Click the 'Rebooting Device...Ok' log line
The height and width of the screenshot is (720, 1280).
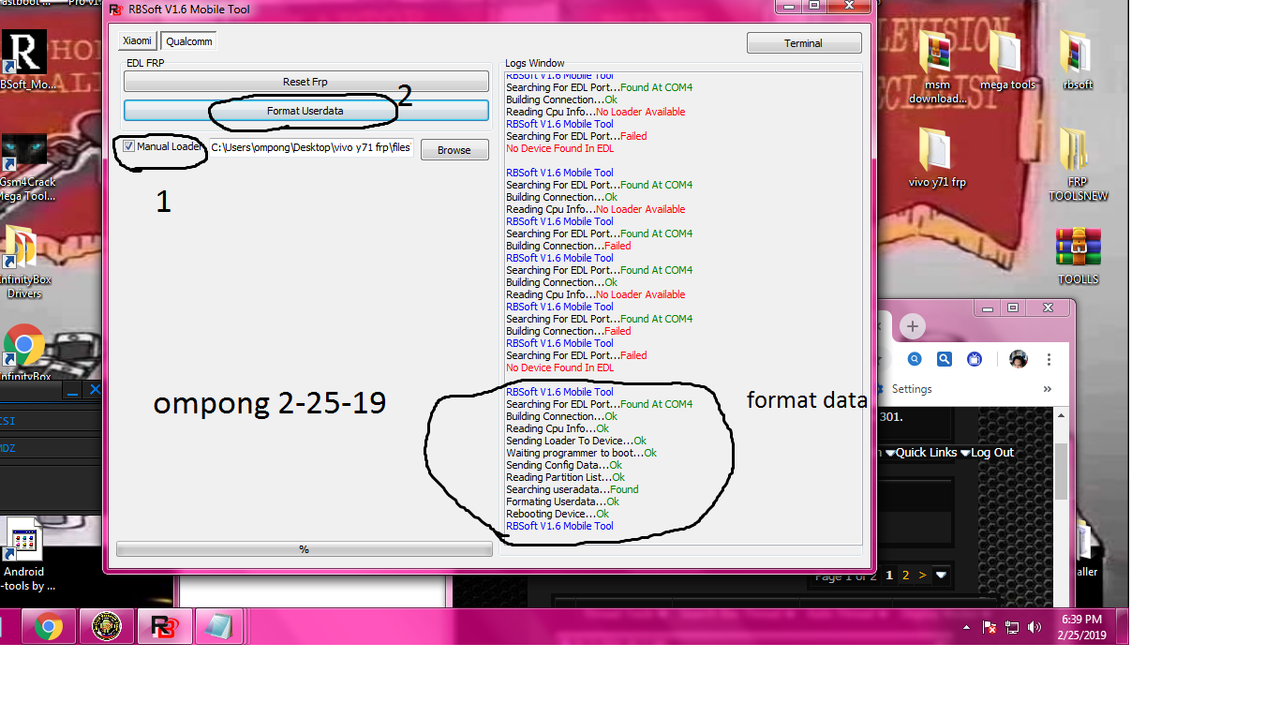coord(557,514)
